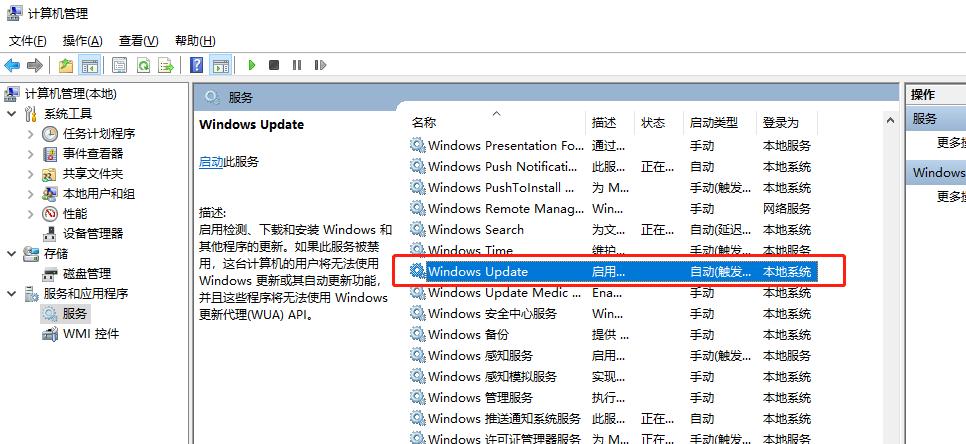Expand the 事件查看器 node
The height and width of the screenshot is (444, 966).
pyautogui.click(x=30, y=154)
